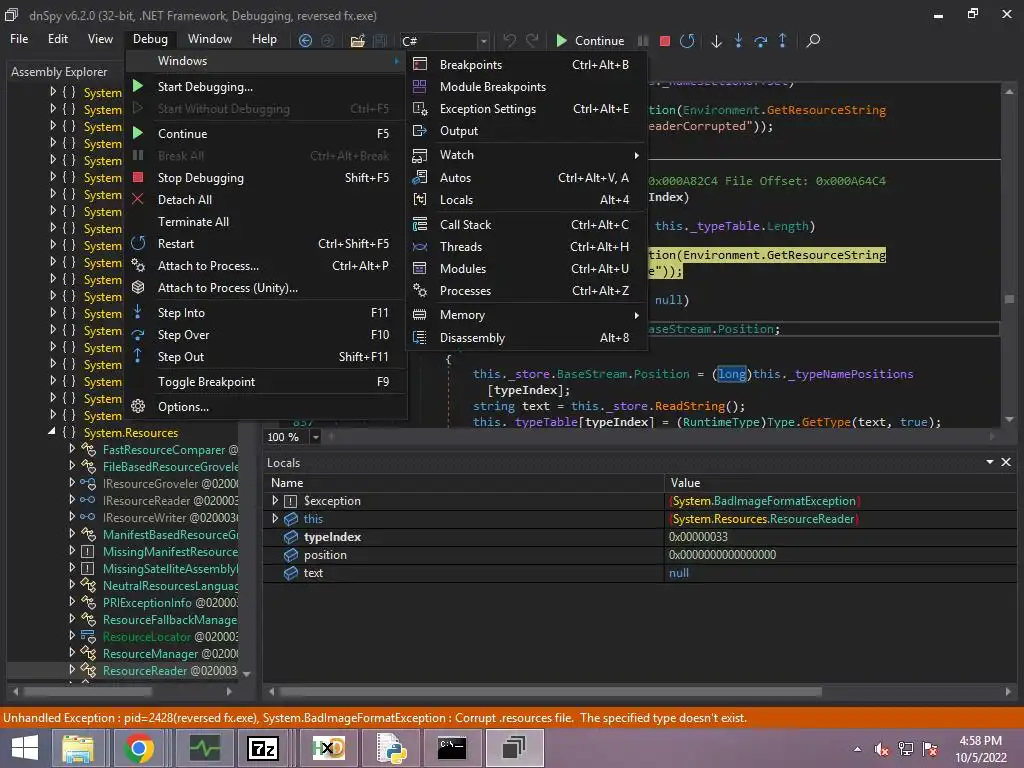Select Step Over from Debug menu
The width and height of the screenshot is (1024, 768).
[183, 335]
